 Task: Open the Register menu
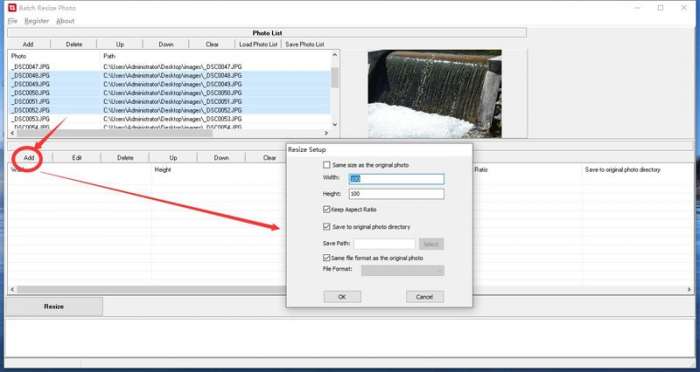pos(37,21)
